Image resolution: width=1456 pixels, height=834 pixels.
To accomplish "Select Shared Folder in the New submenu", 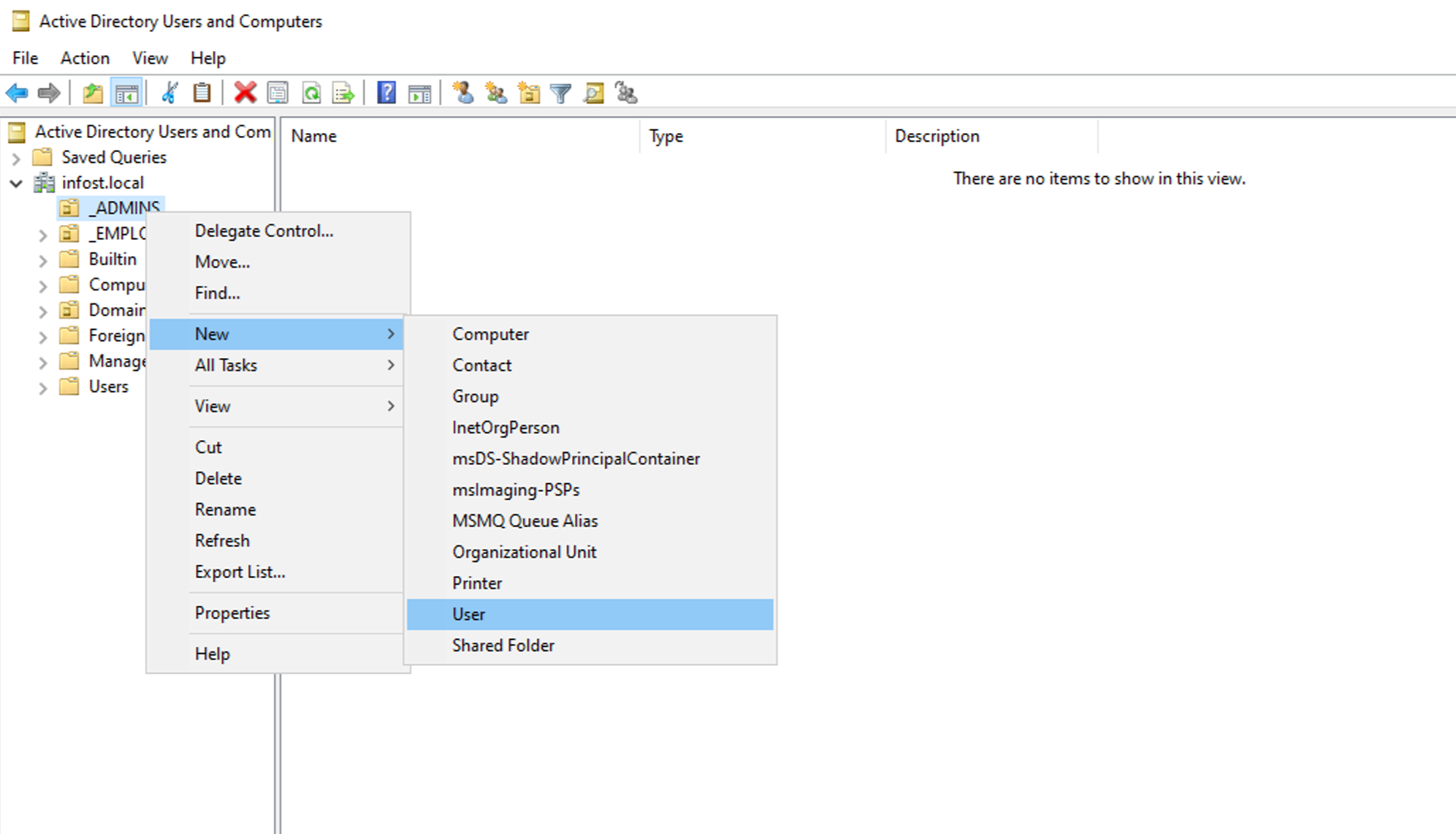I will pyautogui.click(x=590, y=645).
